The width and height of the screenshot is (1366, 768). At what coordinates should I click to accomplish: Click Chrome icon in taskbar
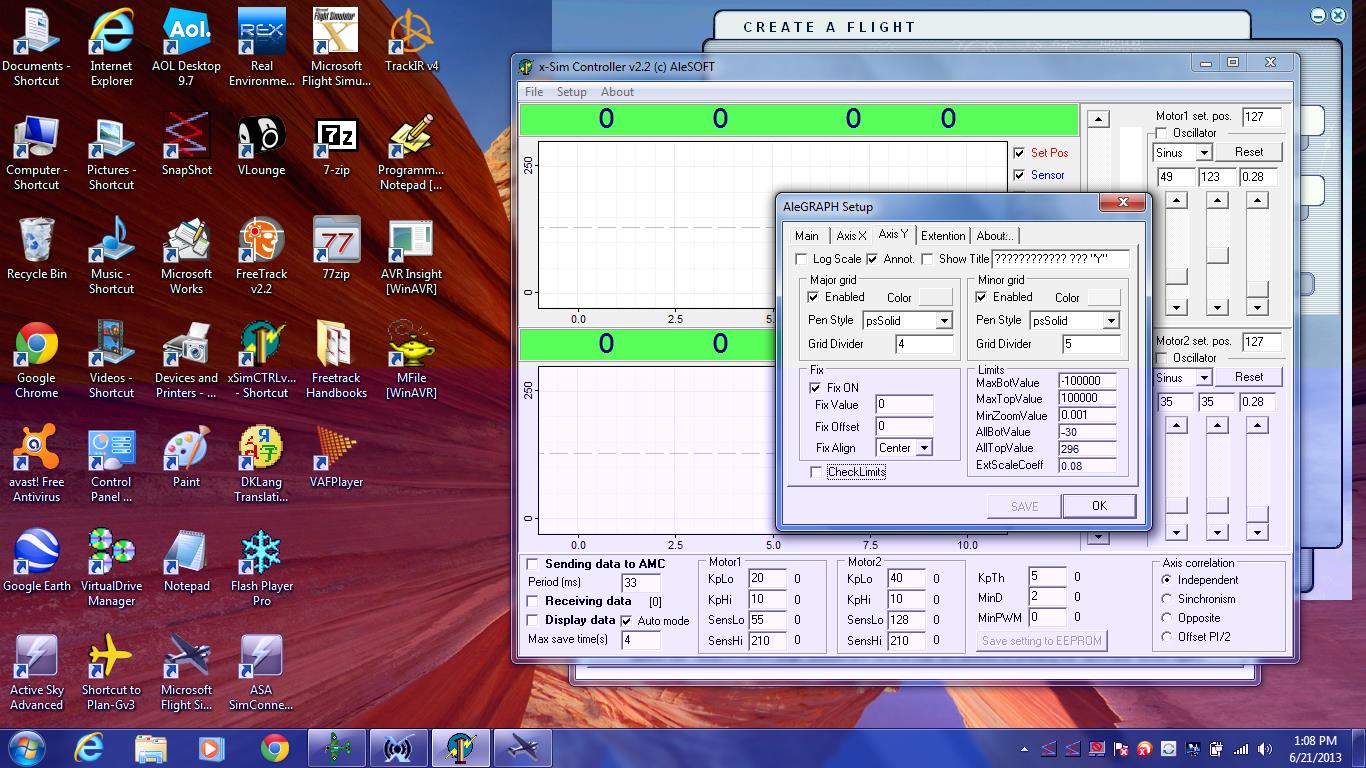(275, 748)
